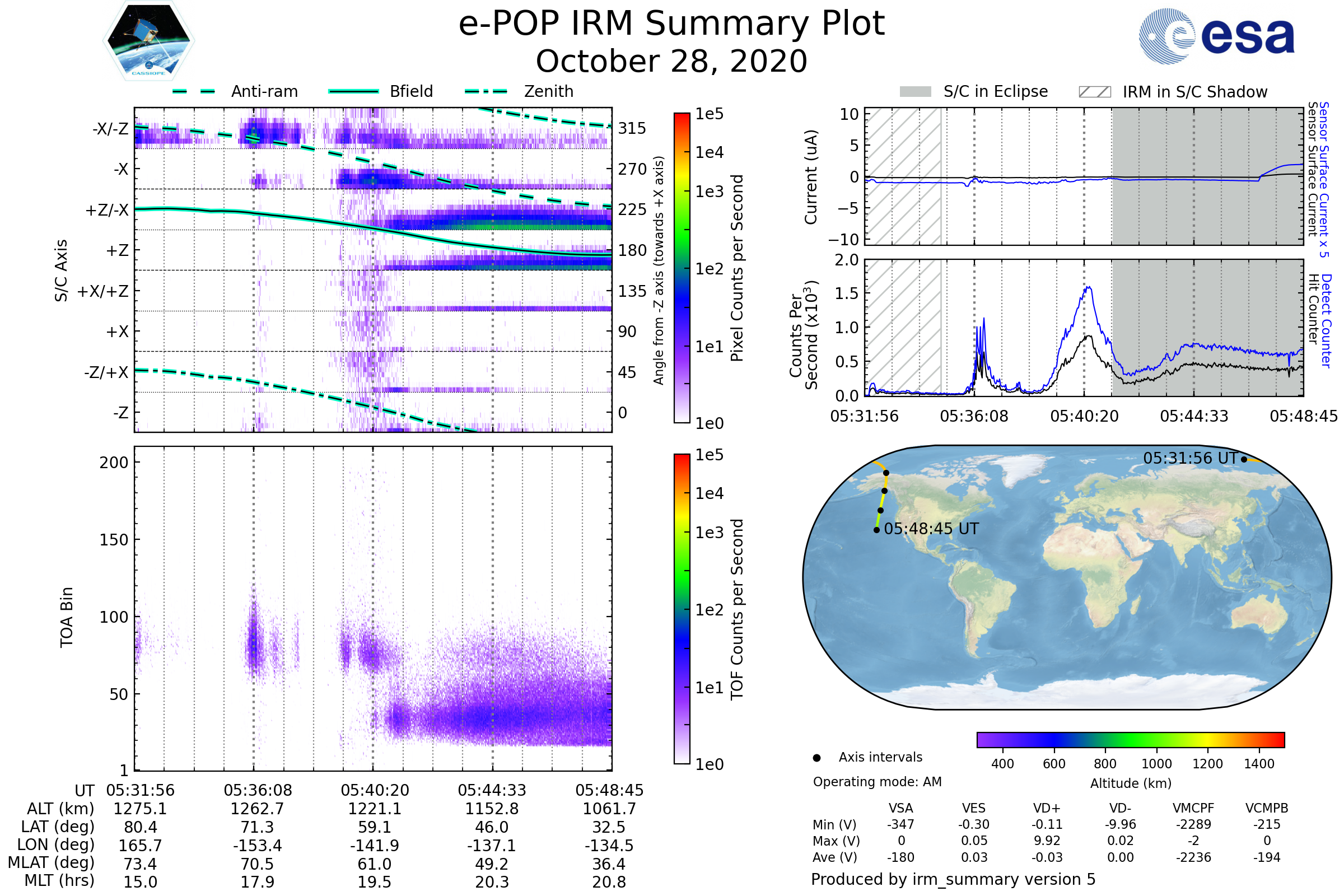
Task: Click the Bfield solid legend line
Action: (354, 91)
